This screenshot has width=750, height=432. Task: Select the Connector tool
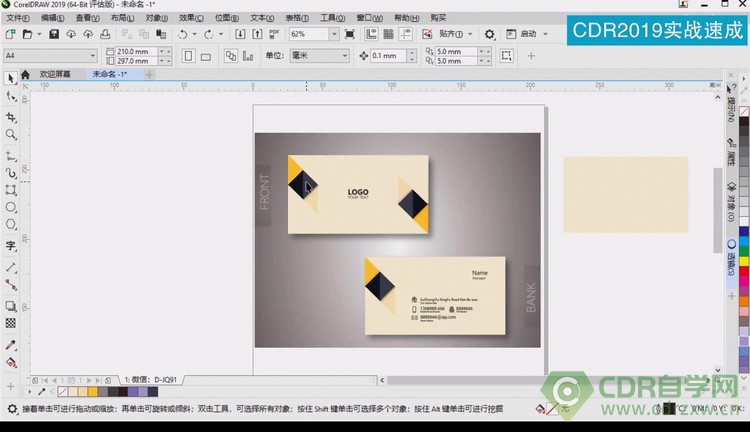(x=11, y=285)
